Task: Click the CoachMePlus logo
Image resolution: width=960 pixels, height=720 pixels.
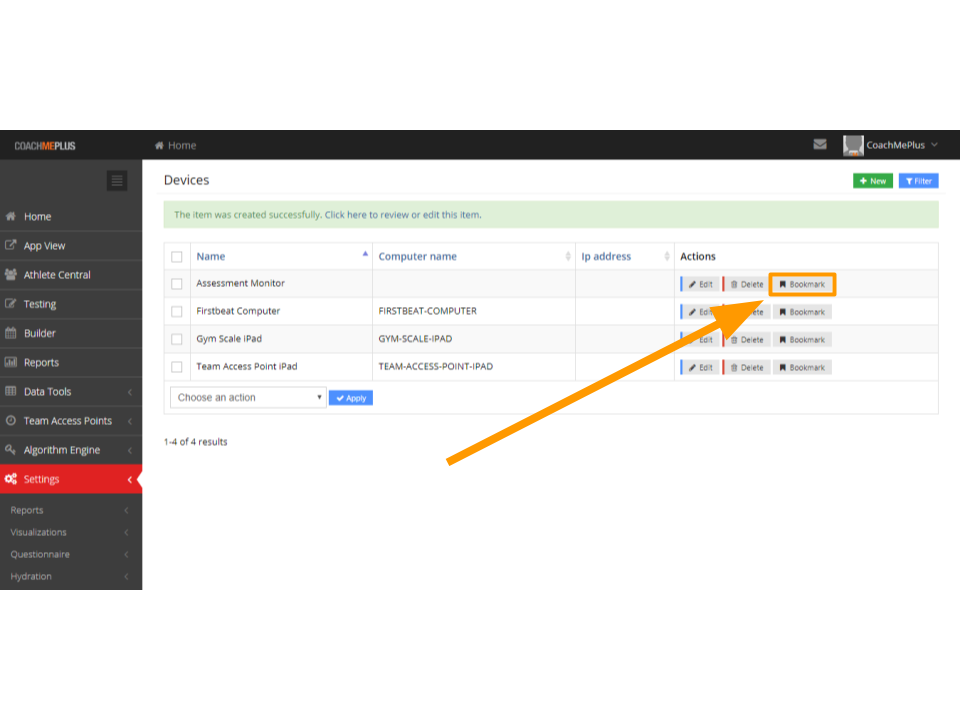Action: click(x=45, y=146)
